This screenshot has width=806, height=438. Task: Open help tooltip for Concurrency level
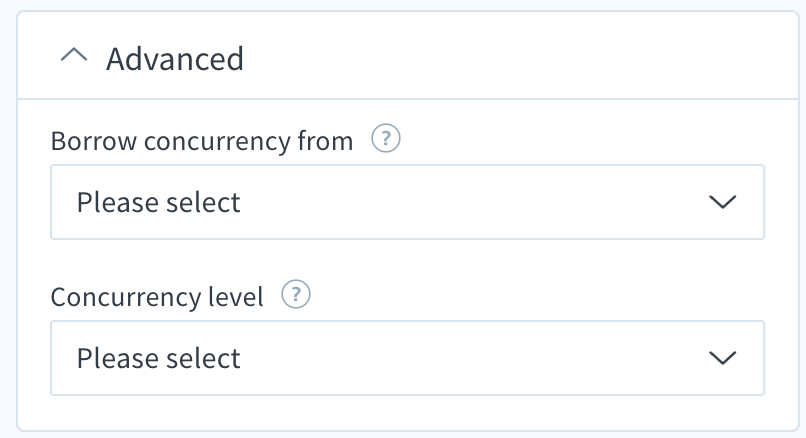tap(296, 295)
